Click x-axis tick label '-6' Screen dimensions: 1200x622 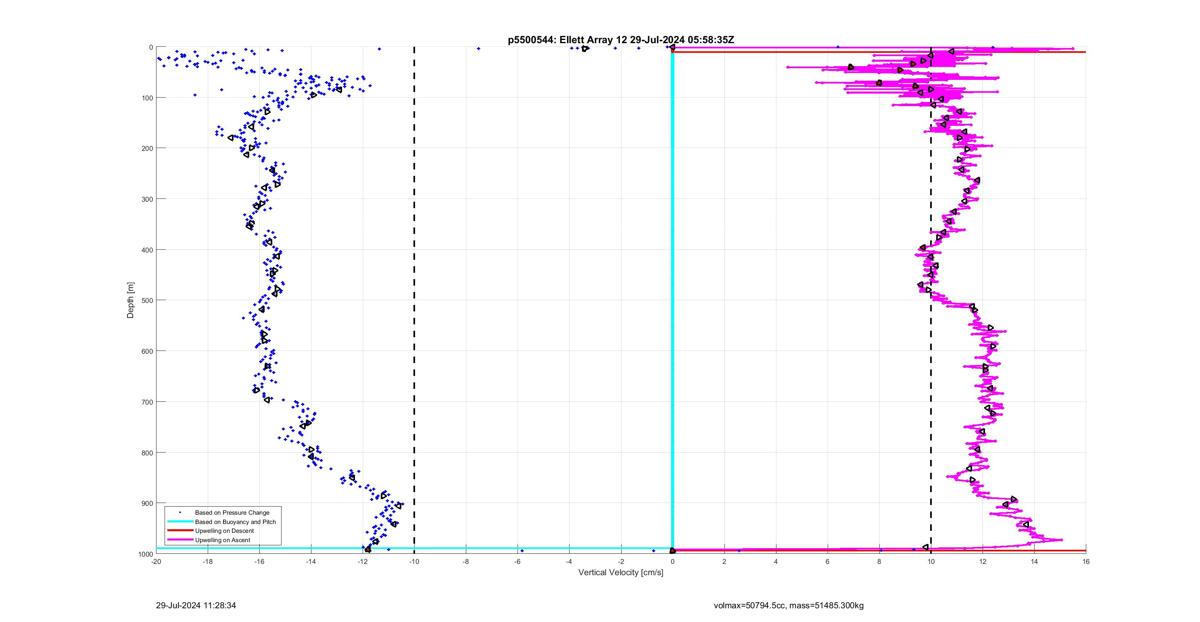518,561
